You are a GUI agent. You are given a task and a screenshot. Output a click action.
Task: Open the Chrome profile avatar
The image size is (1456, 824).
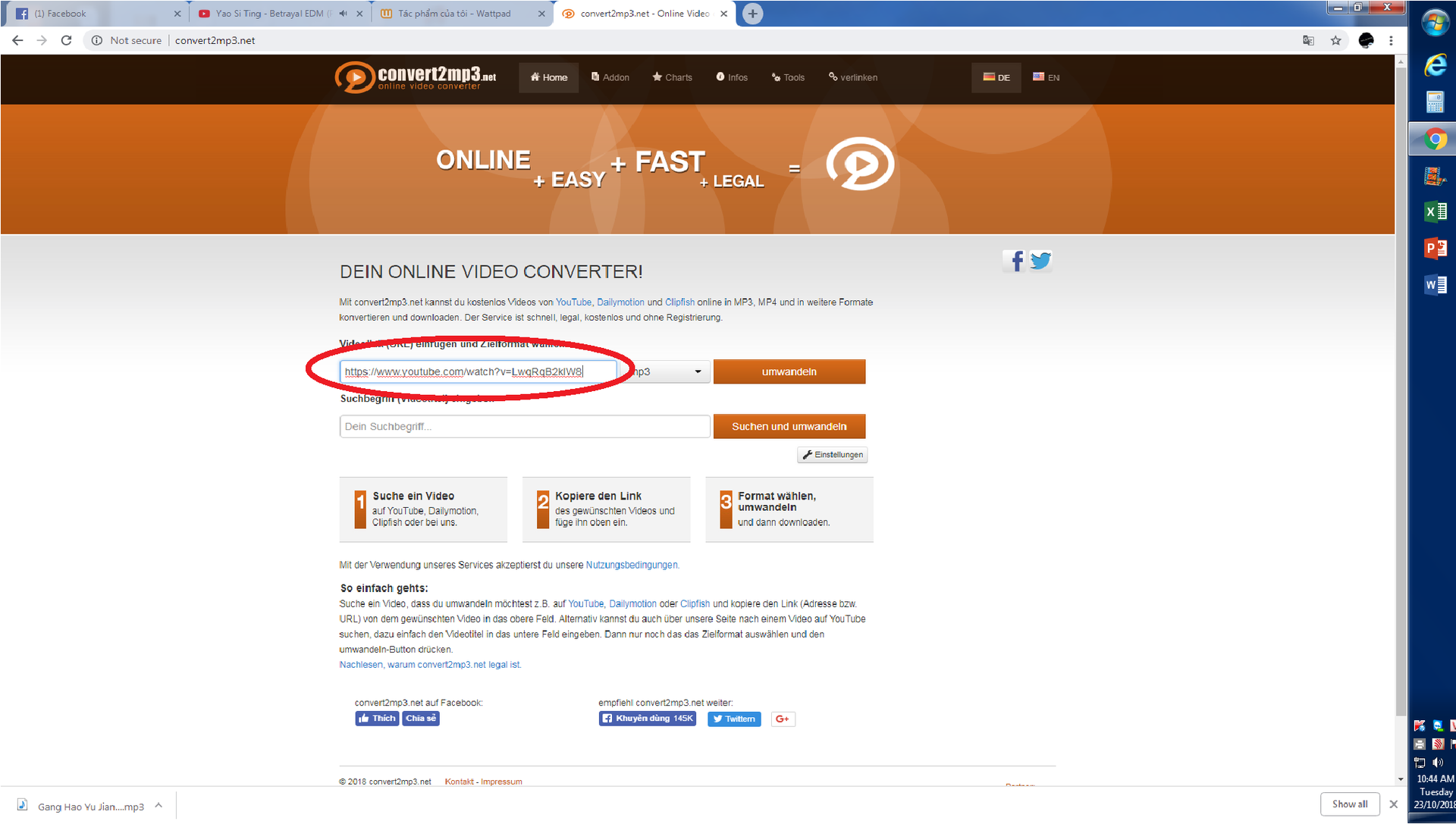[x=1366, y=40]
